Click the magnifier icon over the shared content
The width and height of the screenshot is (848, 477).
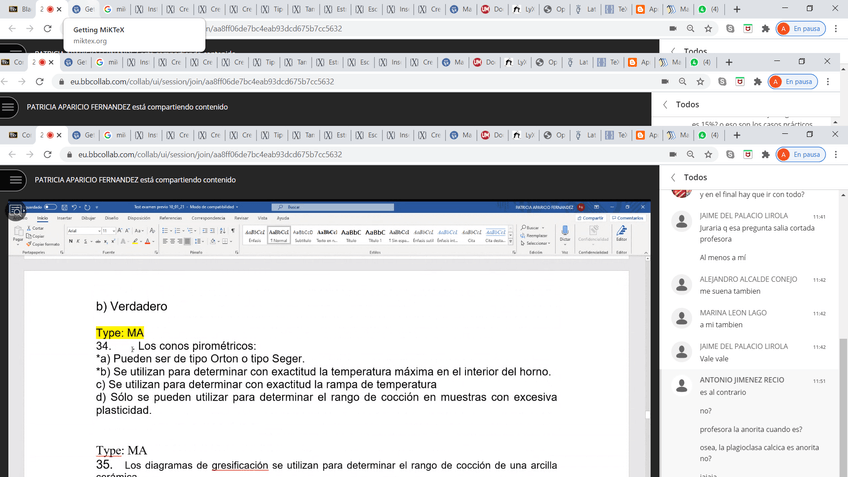tap(17, 211)
